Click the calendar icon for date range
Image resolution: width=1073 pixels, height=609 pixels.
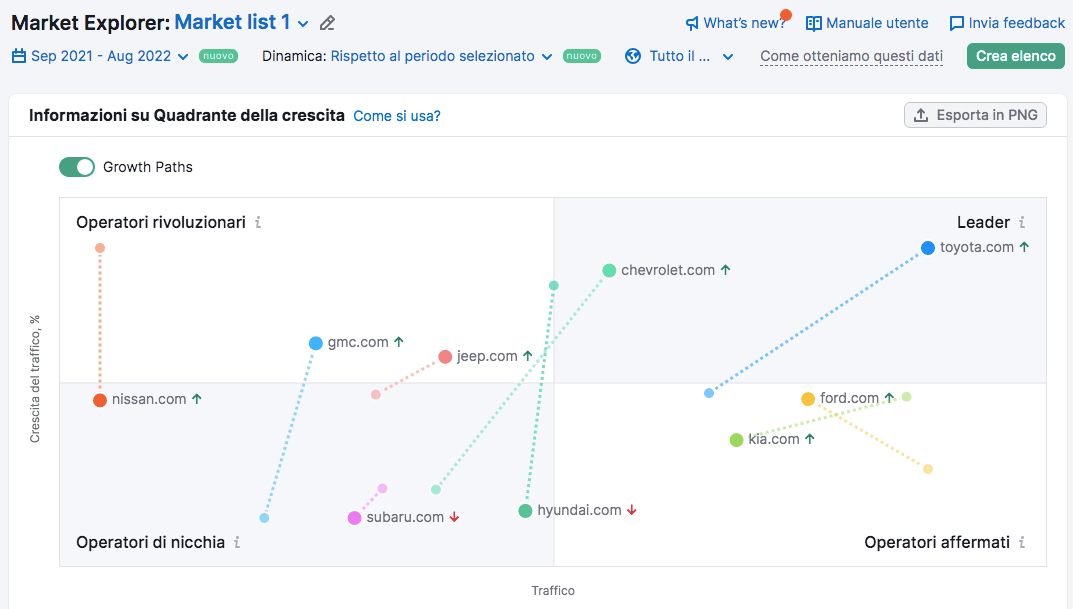19,56
